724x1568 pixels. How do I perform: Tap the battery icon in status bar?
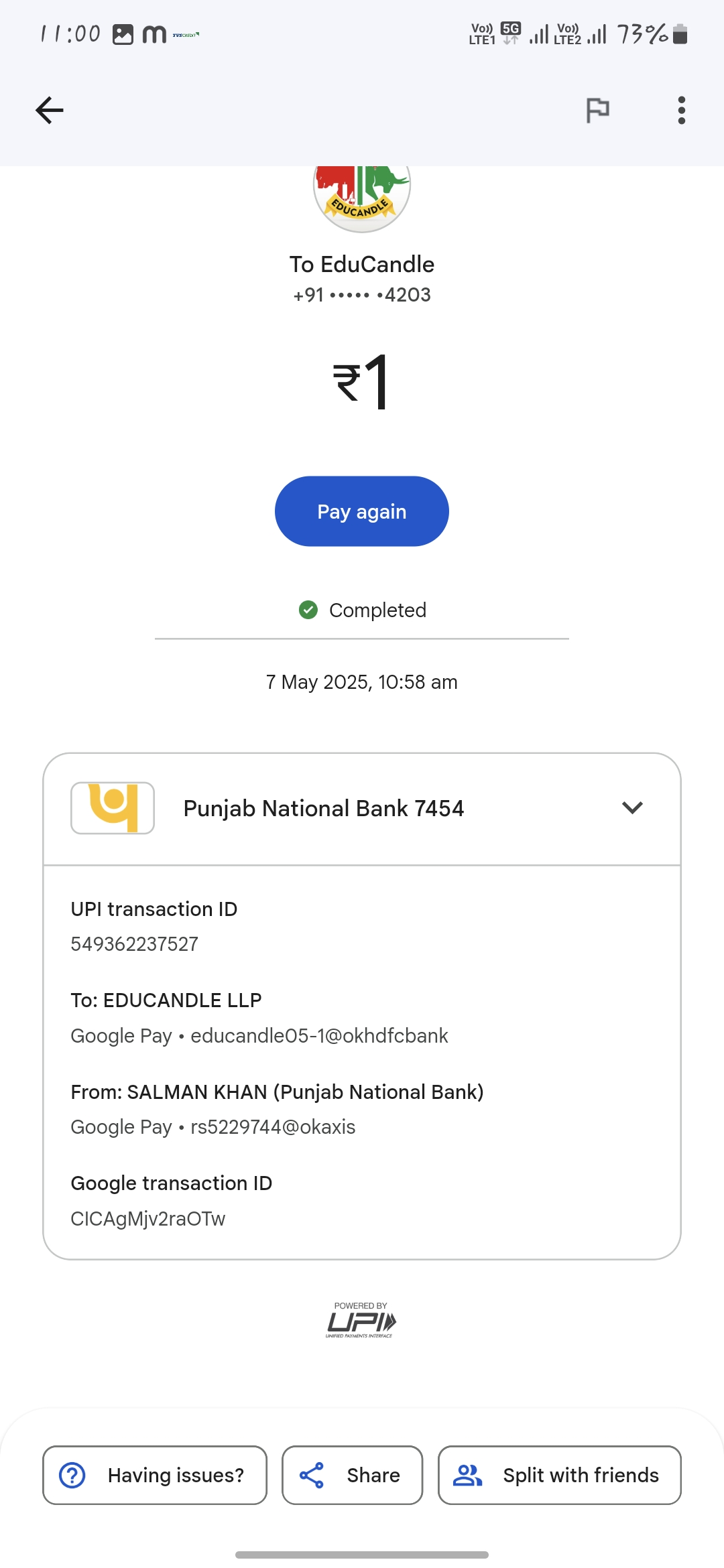tap(680, 34)
